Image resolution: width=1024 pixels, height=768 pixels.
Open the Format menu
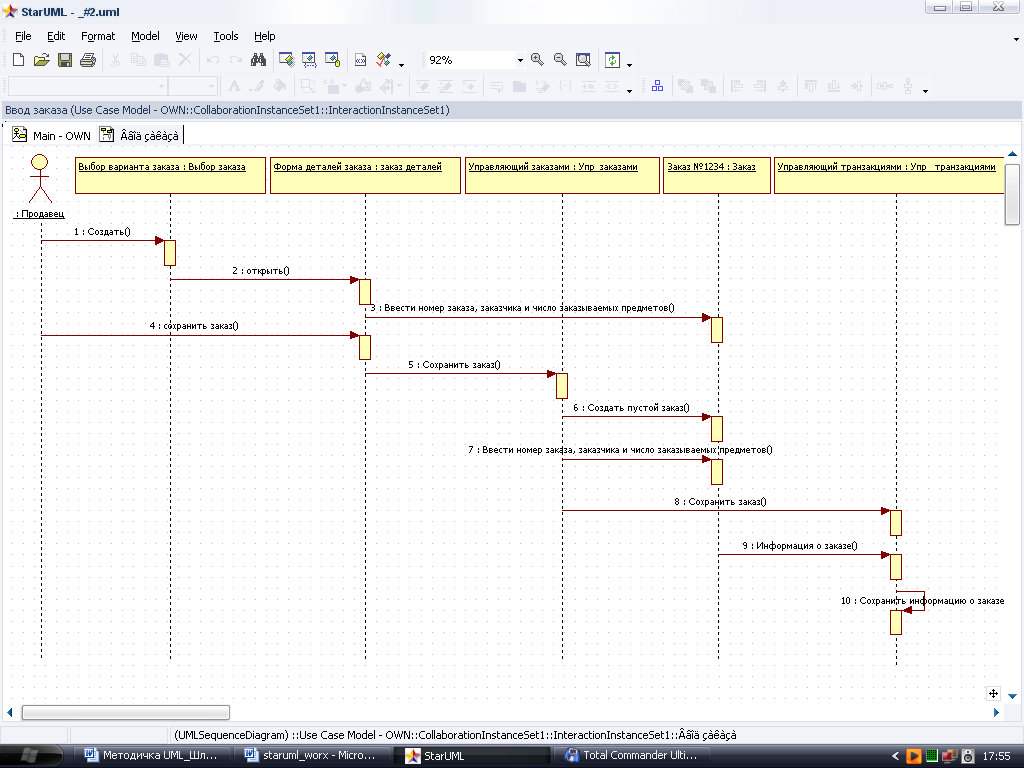click(98, 37)
